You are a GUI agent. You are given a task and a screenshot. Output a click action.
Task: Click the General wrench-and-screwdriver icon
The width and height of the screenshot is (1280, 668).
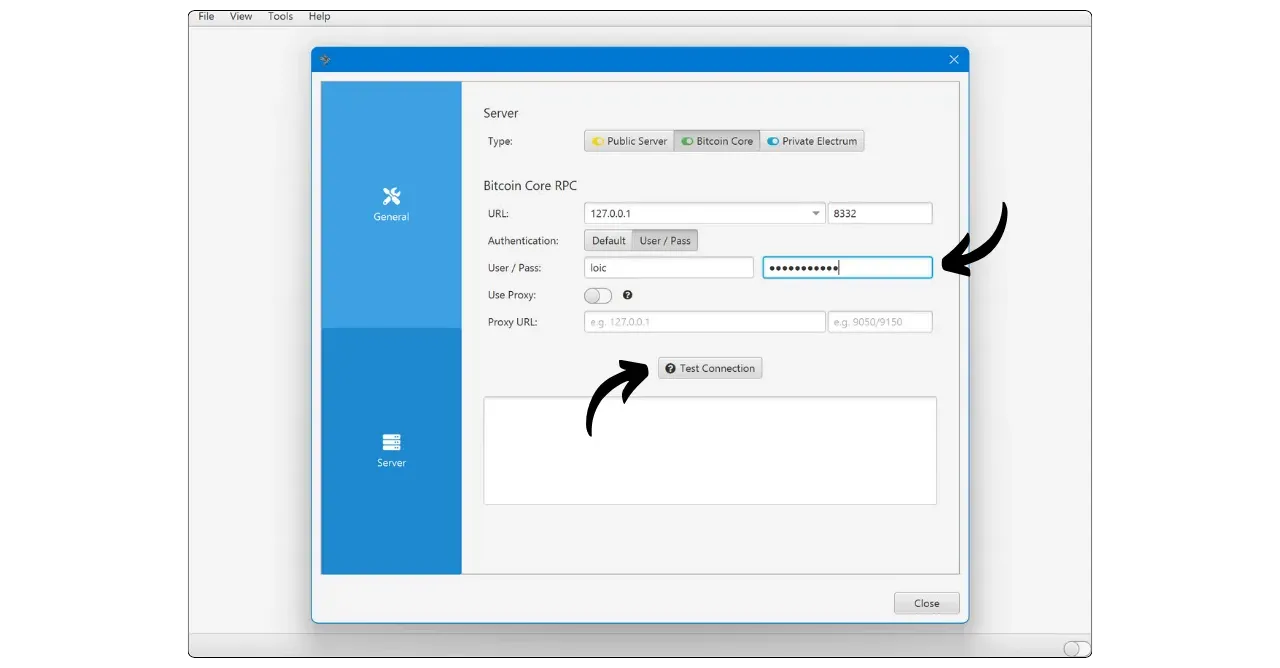pyautogui.click(x=391, y=196)
